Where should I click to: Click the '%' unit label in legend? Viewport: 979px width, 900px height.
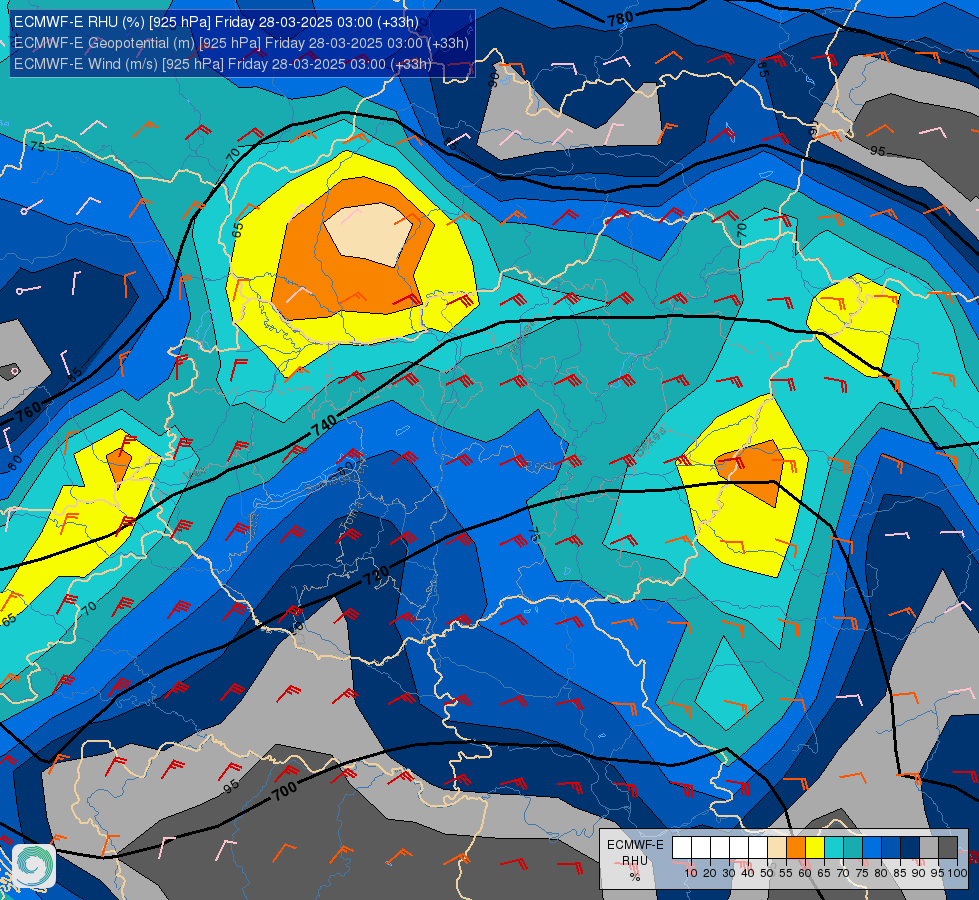point(635,877)
